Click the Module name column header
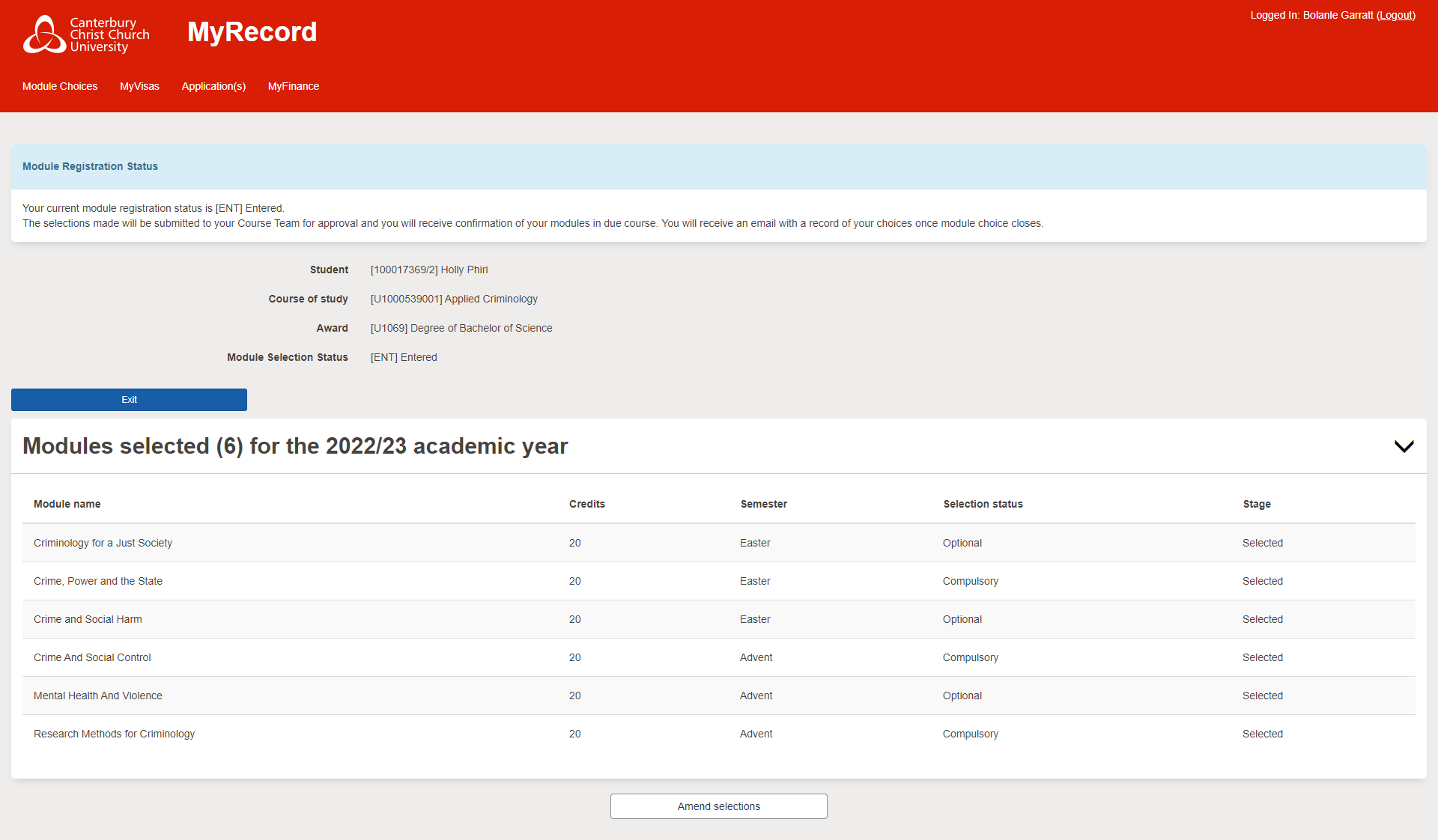Viewport: 1438px width, 840px height. [x=67, y=504]
